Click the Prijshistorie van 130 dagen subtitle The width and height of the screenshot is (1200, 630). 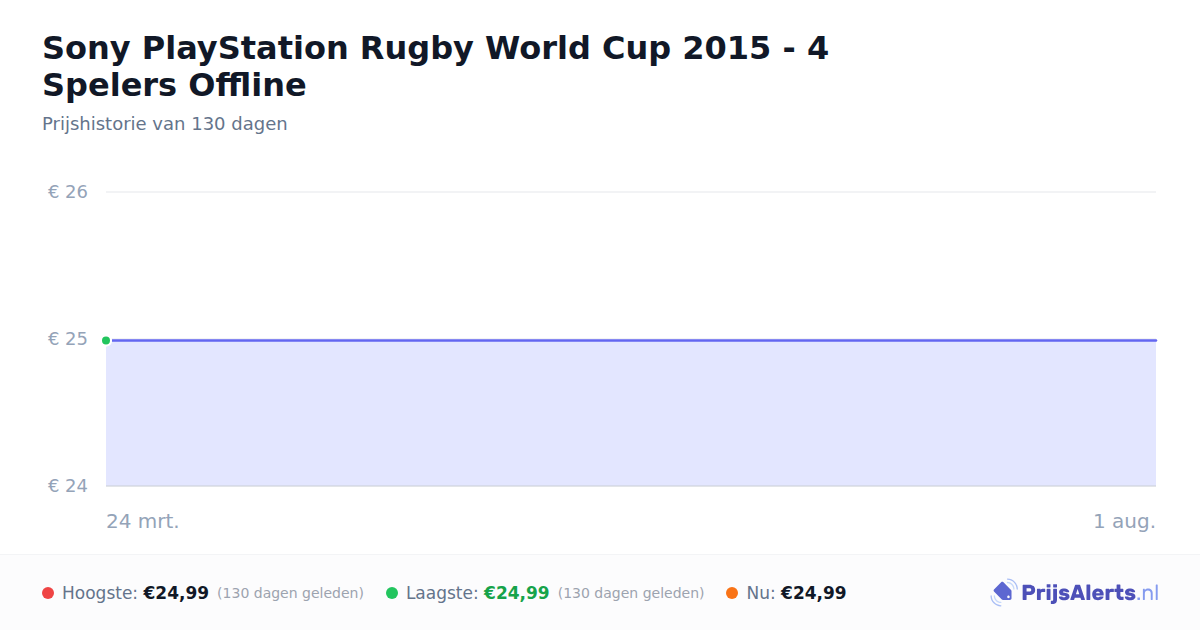(x=165, y=124)
